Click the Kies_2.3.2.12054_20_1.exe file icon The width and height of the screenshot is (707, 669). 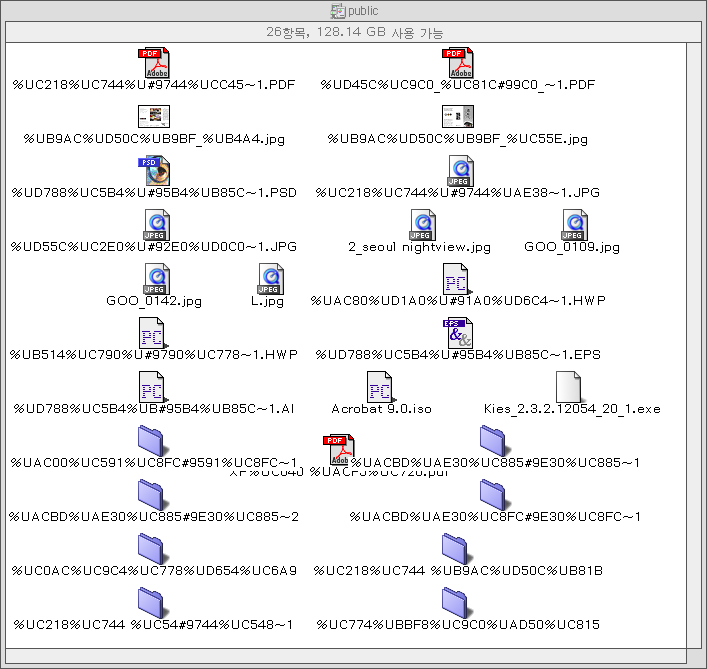coord(568,387)
